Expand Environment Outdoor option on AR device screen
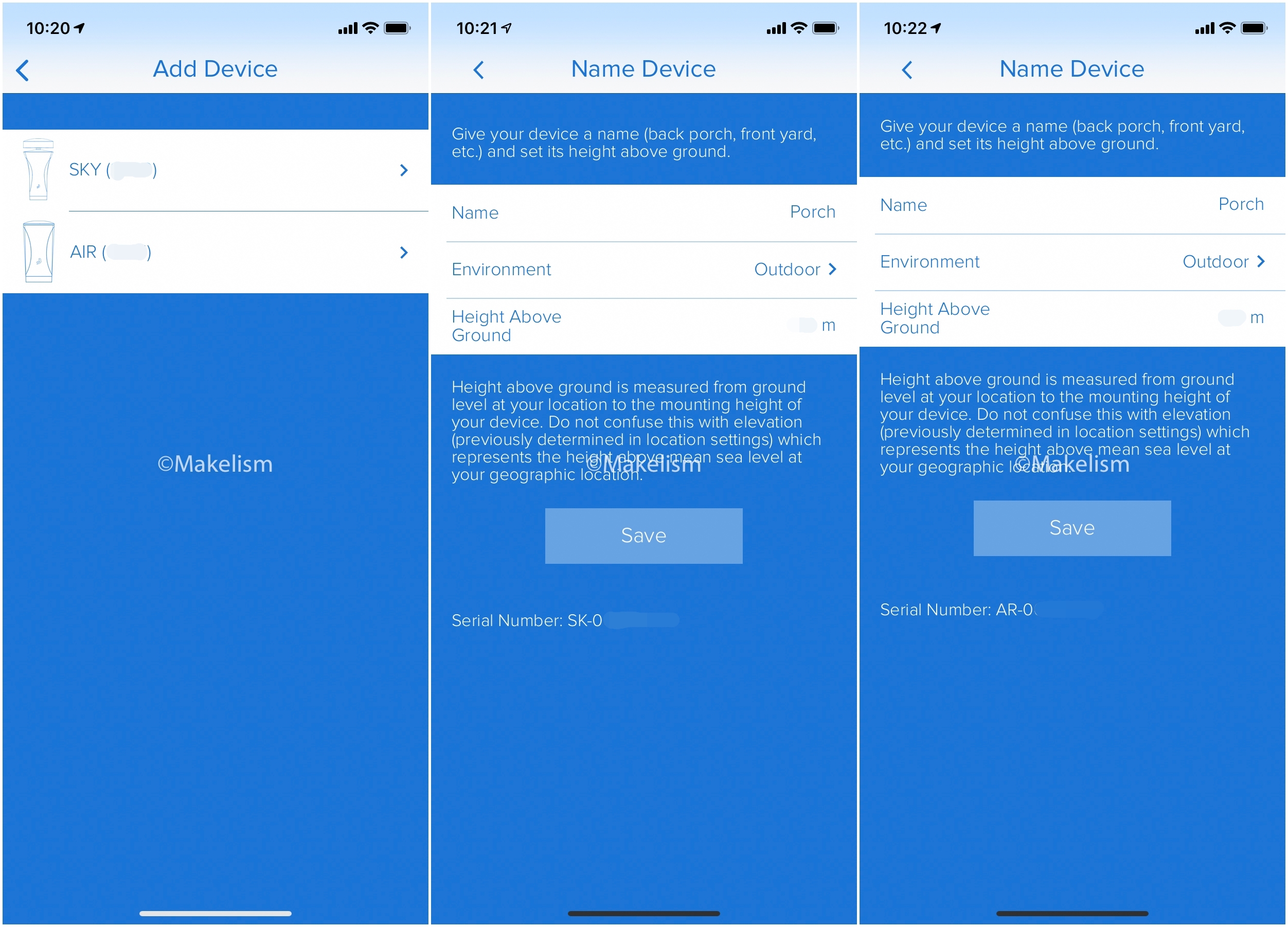Image resolution: width=1288 pixels, height=927 pixels. pyautogui.click(x=1223, y=262)
